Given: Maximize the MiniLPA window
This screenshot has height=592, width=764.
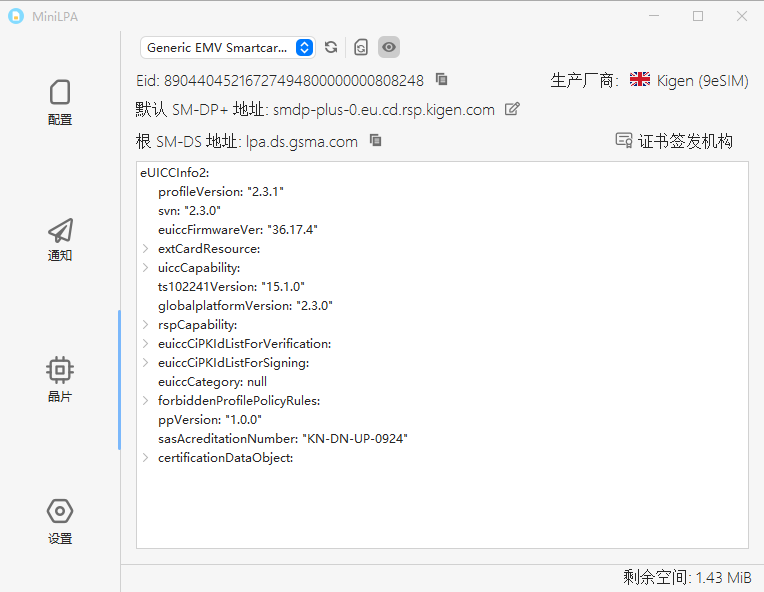Looking at the screenshot, I should [698, 16].
